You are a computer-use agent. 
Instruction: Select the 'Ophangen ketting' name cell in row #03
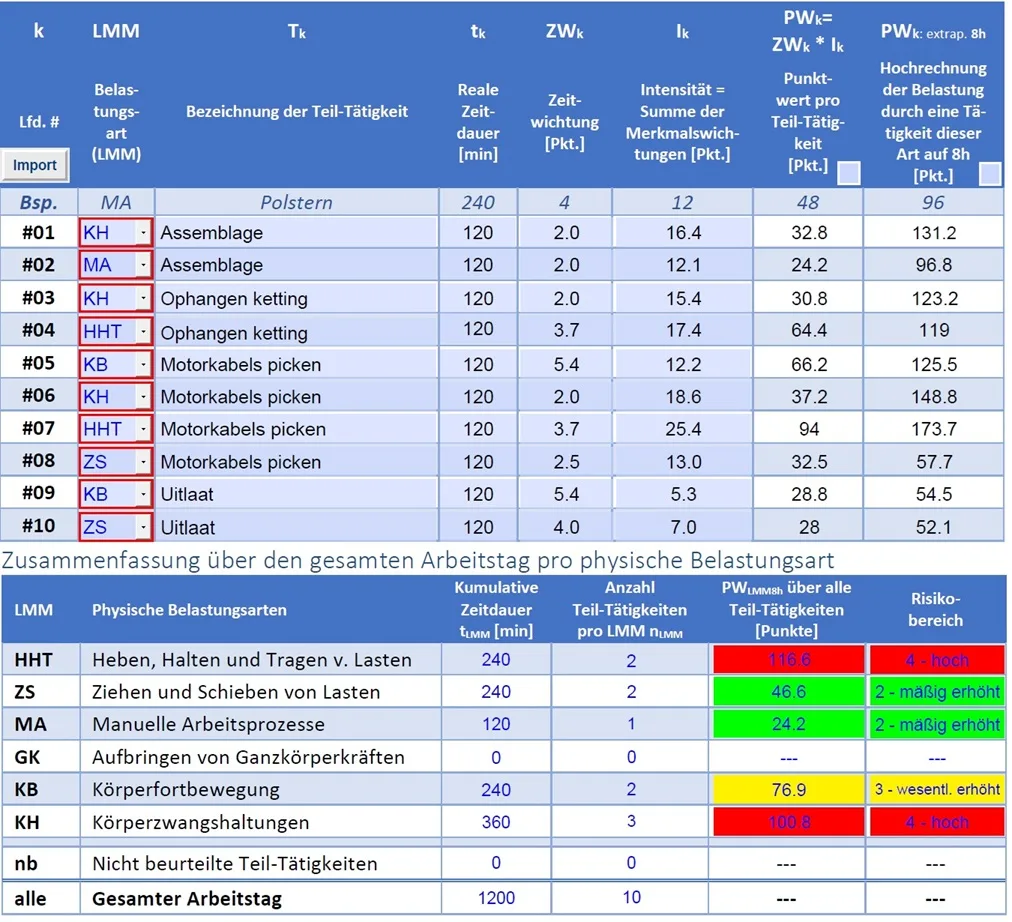(x=297, y=298)
